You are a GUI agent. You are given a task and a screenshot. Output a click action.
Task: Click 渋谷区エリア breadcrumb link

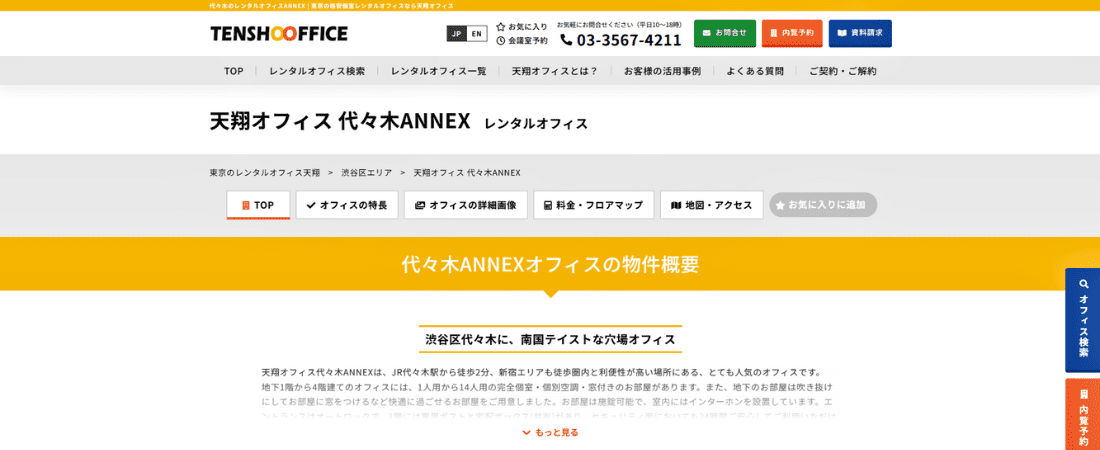click(366, 173)
